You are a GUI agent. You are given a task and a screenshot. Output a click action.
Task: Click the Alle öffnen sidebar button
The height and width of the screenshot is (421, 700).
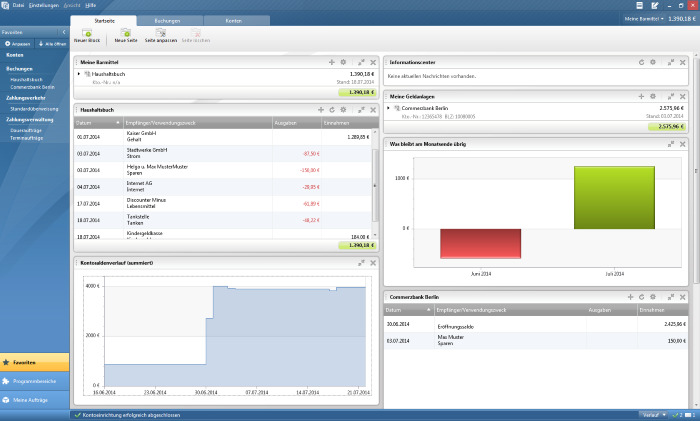pyautogui.click(x=52, y=44)
